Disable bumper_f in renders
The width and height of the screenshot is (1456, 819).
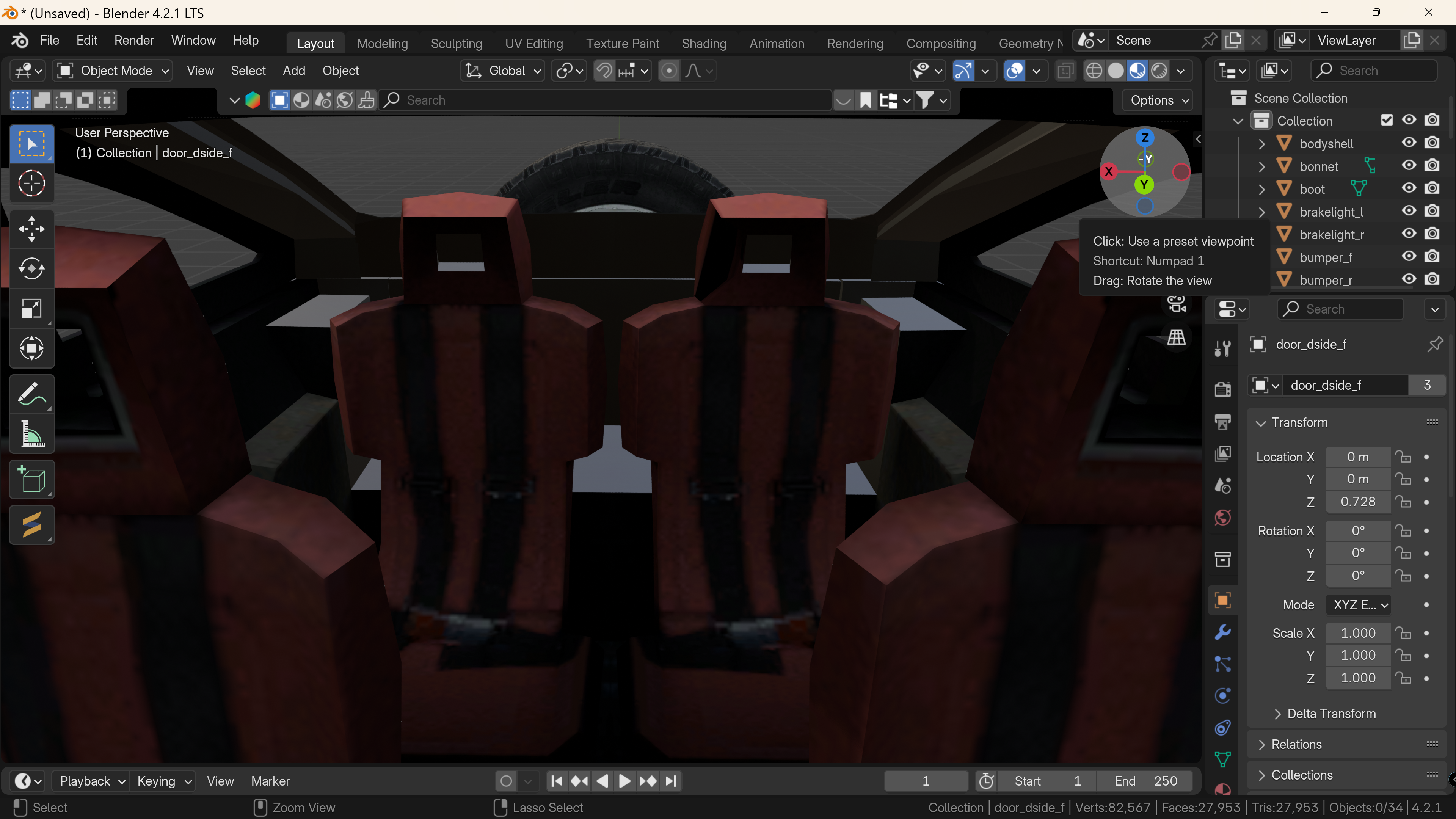(x=1432, y=257)
